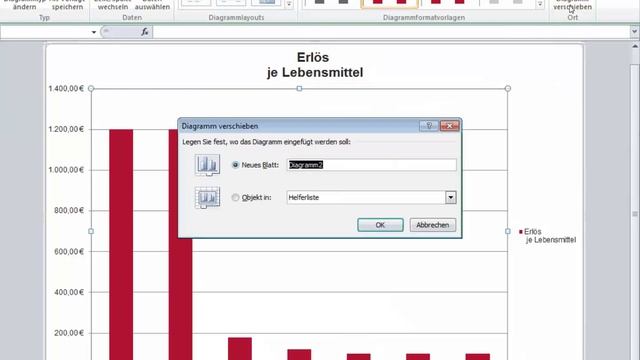Expand the formula bar with right-edge arrow
This screenshot has width=640, height=360.
click(x=634, y=31)
